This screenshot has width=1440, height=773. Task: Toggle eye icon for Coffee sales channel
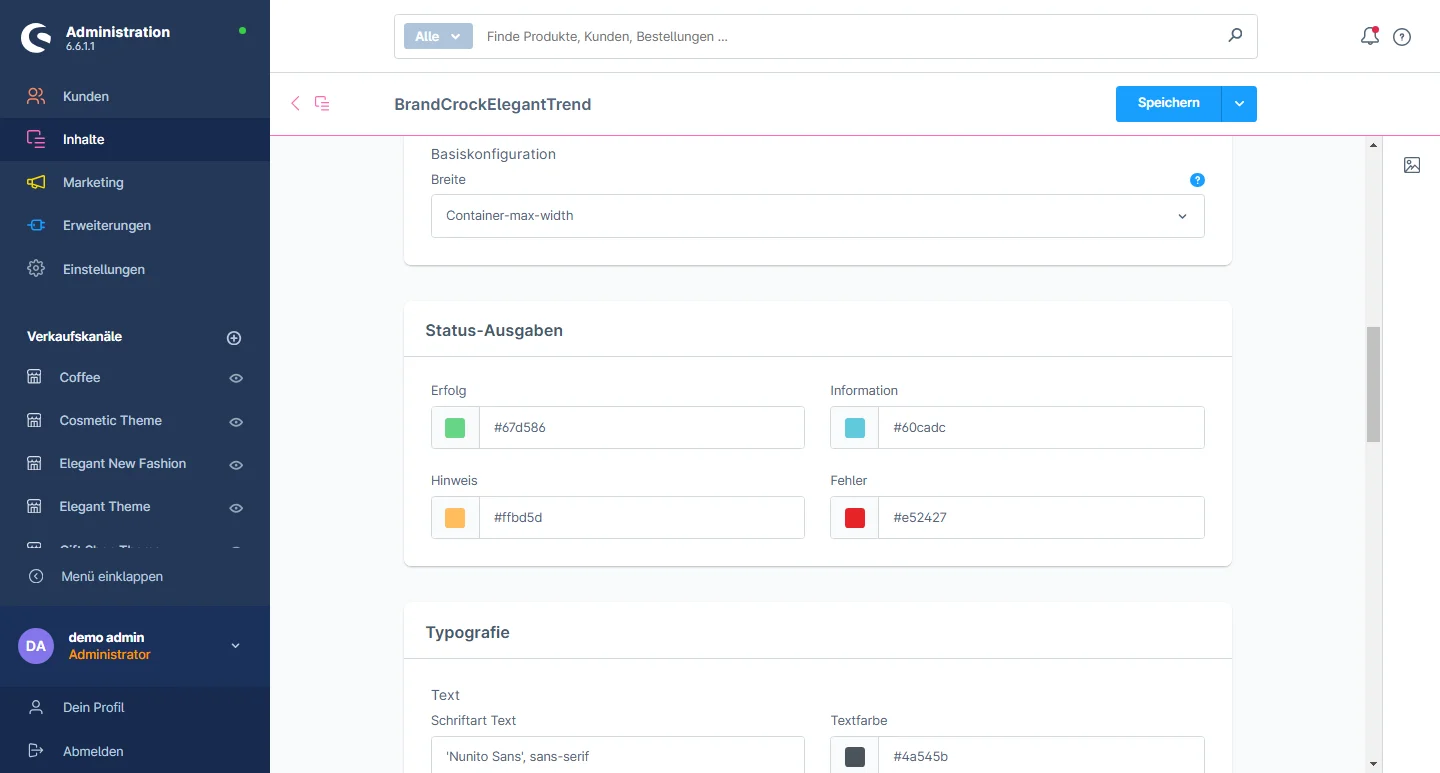pos(236,378)
